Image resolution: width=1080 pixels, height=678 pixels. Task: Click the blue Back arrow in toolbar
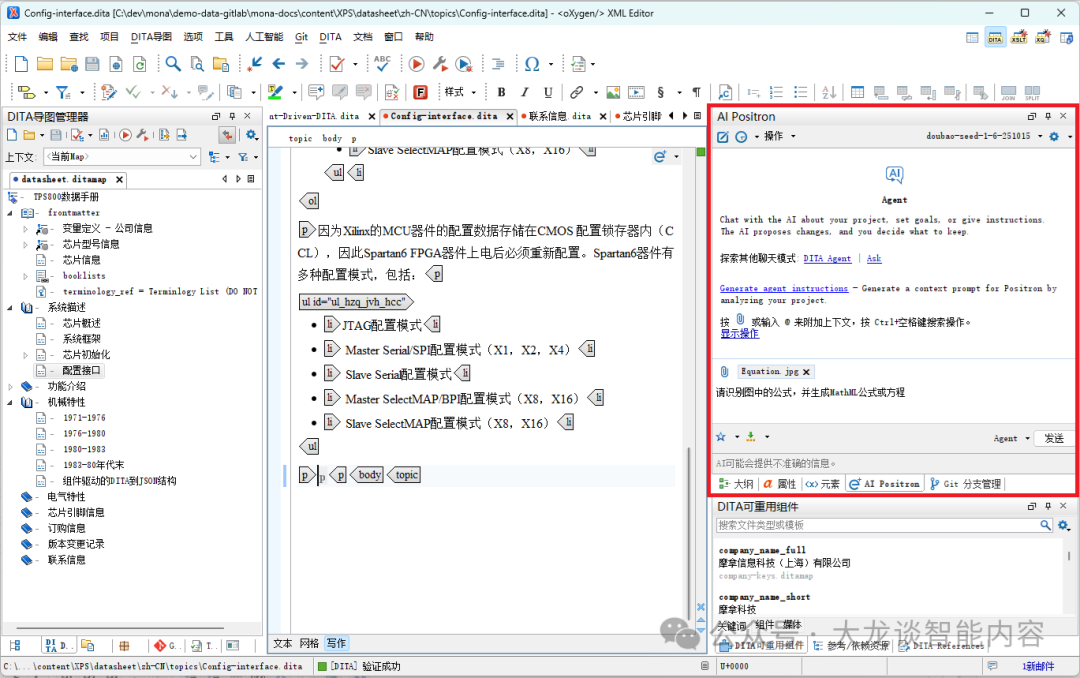coord(279,64)
